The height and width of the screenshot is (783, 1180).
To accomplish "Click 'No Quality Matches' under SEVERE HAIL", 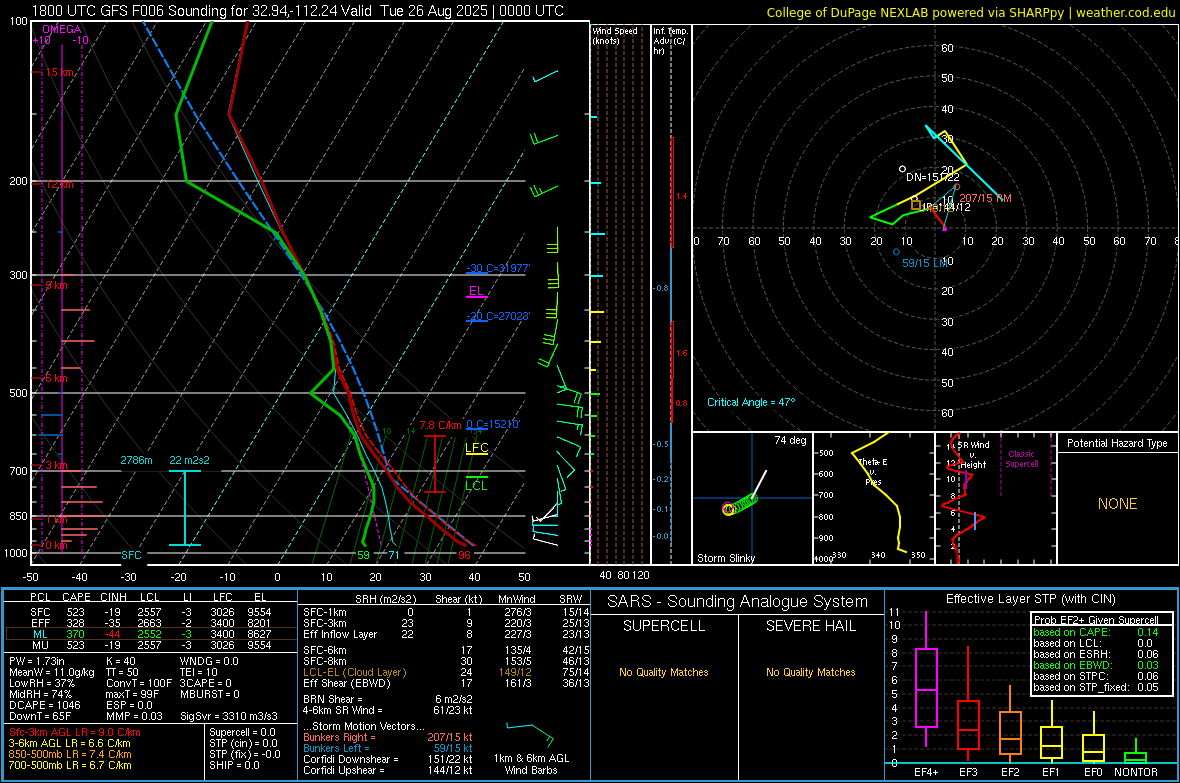I will click(810, 672).
